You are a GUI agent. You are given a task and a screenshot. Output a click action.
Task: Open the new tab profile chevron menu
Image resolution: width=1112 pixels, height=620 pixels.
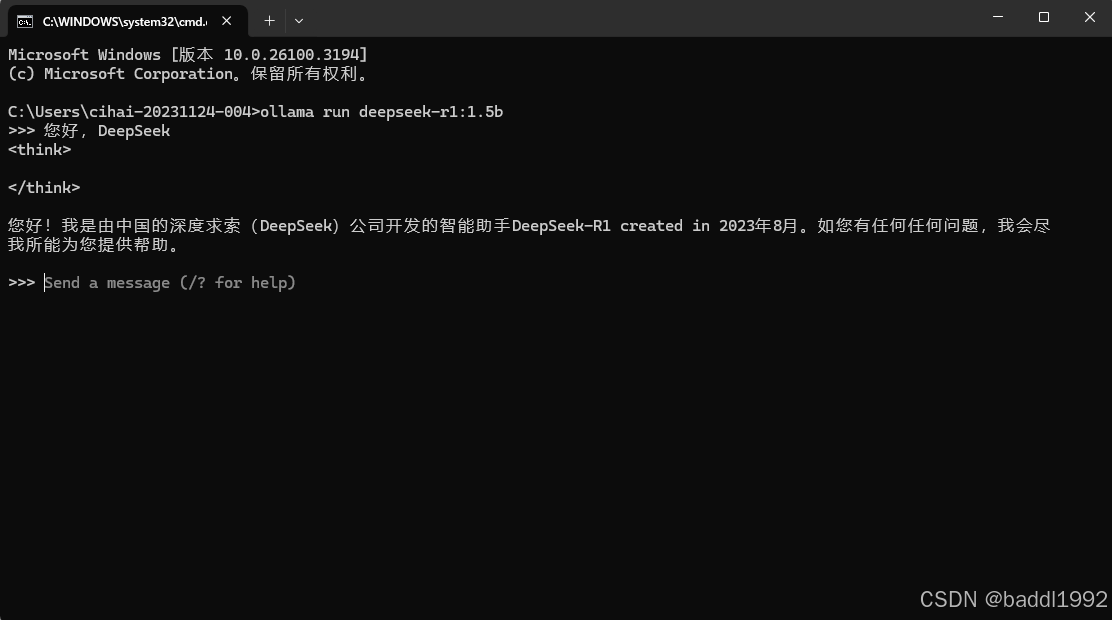click(x=297, y=20)
